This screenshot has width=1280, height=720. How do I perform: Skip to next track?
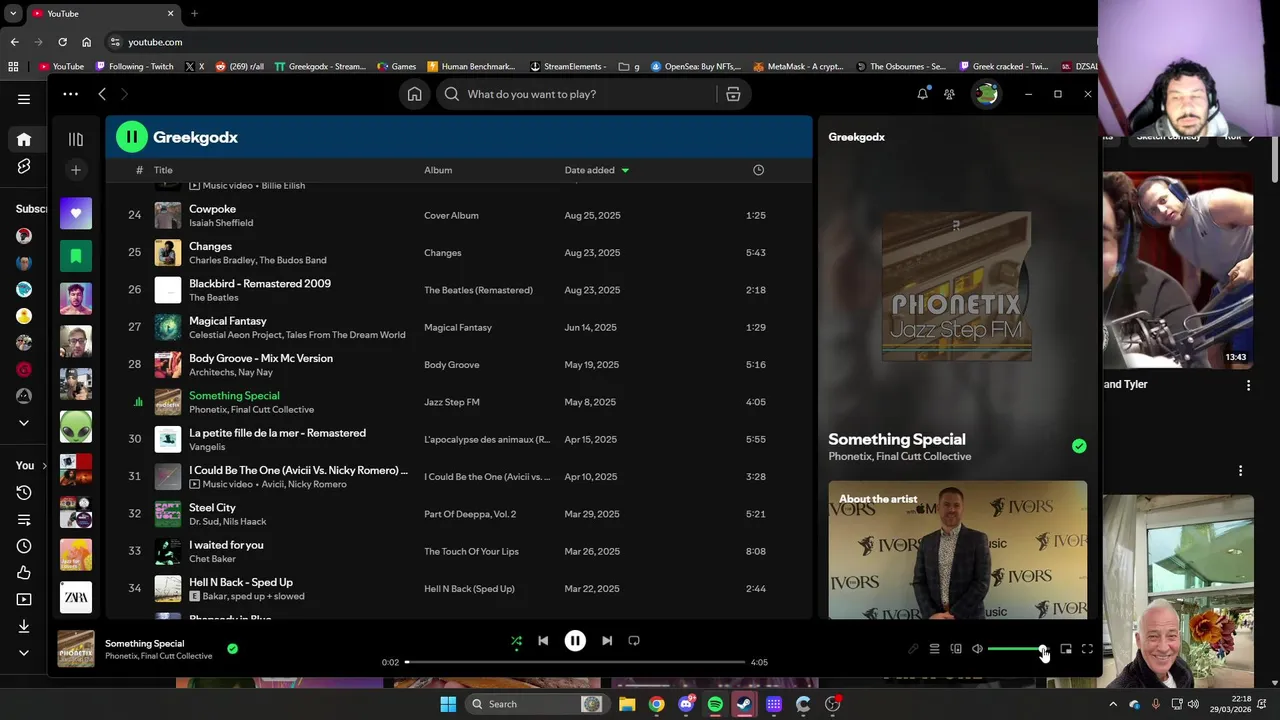(607, 641)
